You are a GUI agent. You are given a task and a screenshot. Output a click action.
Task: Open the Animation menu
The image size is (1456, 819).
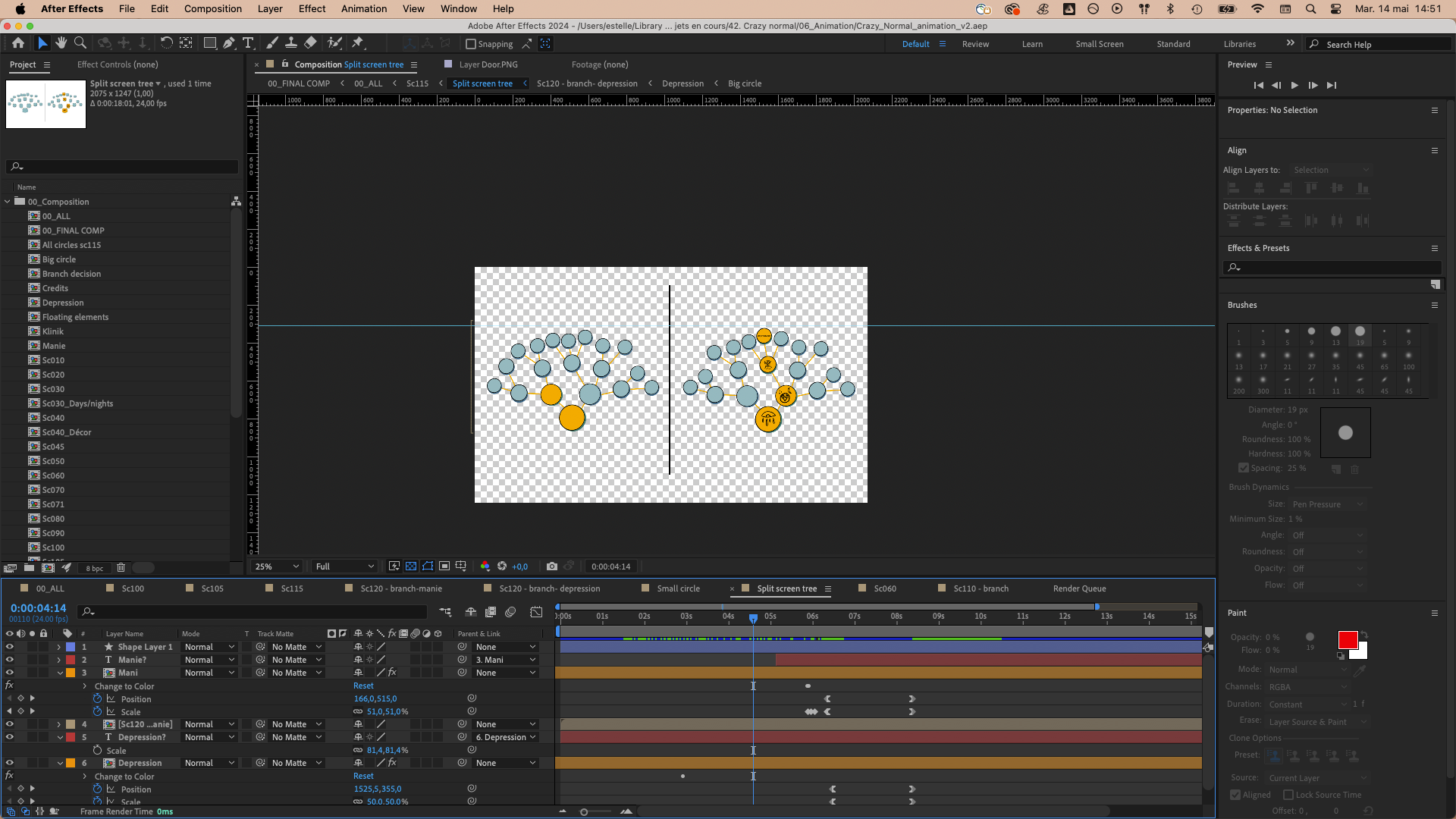point(363,9)
